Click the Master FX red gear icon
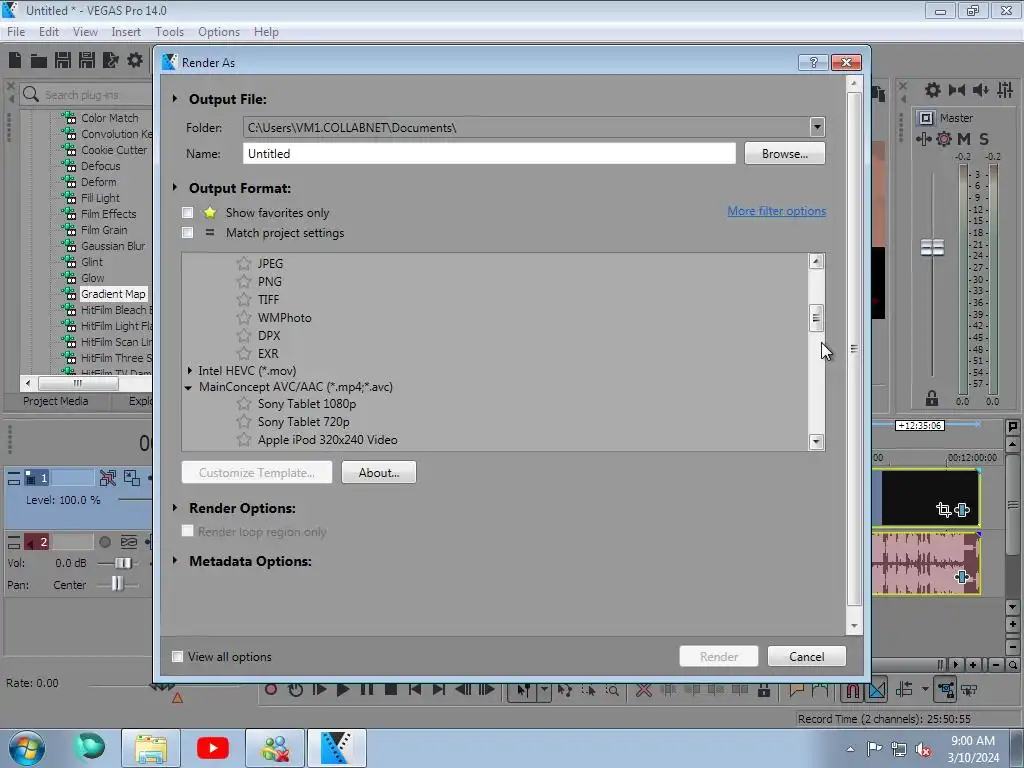The image size is (1024, 768). [944, 138]
